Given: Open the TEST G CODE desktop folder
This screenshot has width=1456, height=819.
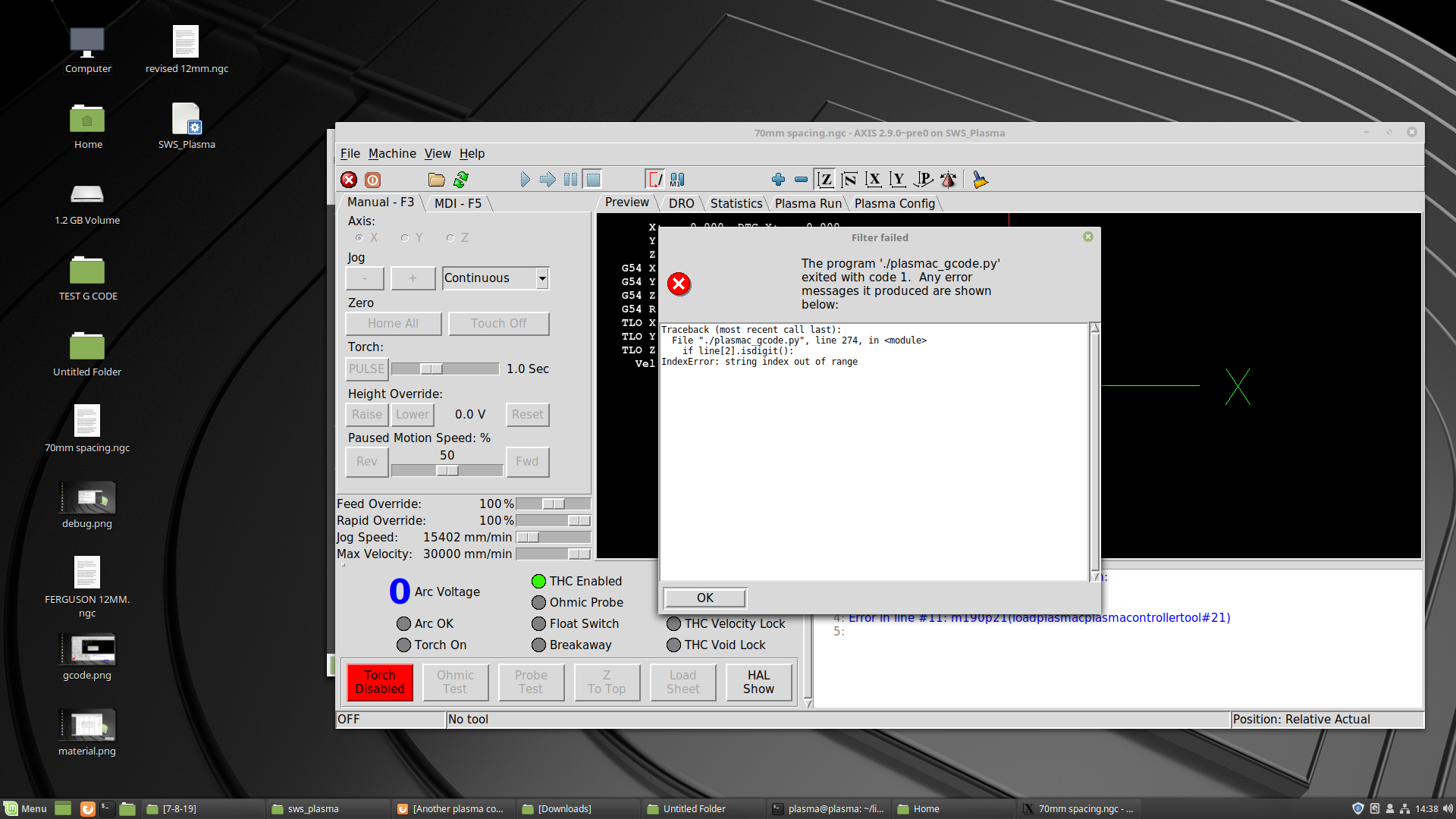Looking at the screenshot, I should (88, 278).
